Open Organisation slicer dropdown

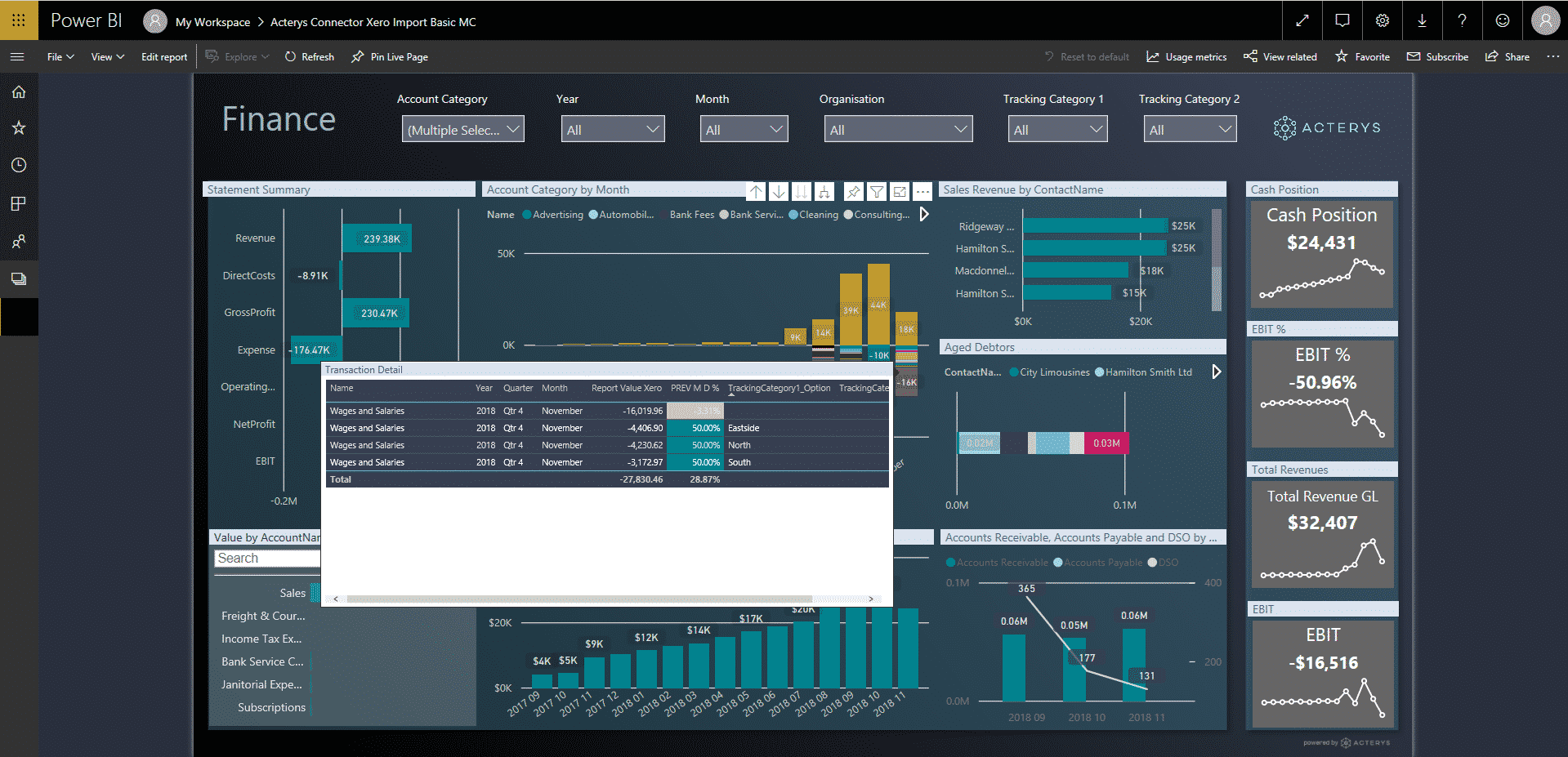tap(898, 129)
